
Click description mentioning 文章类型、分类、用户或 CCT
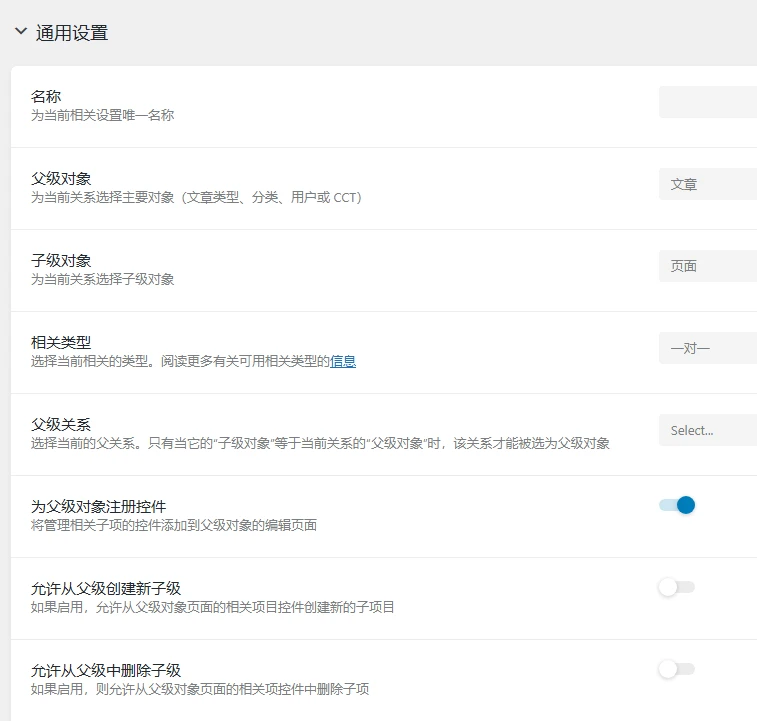click(x=196, y=198)
